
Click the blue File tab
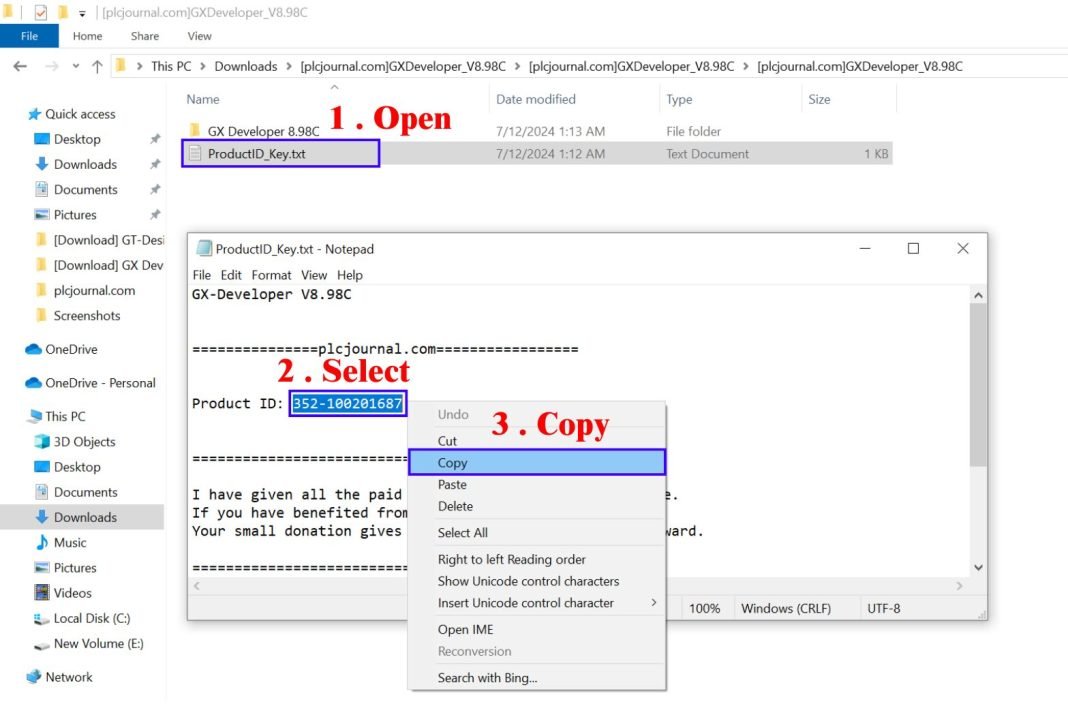[29, 36]
